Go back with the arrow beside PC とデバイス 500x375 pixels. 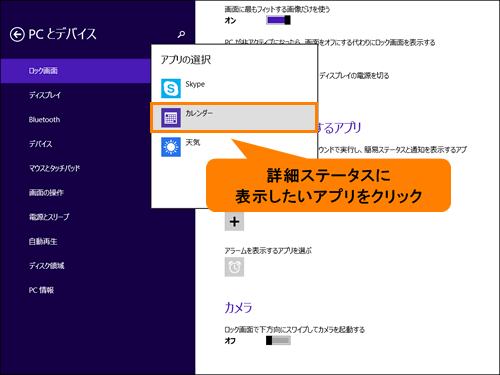point(17,34)
